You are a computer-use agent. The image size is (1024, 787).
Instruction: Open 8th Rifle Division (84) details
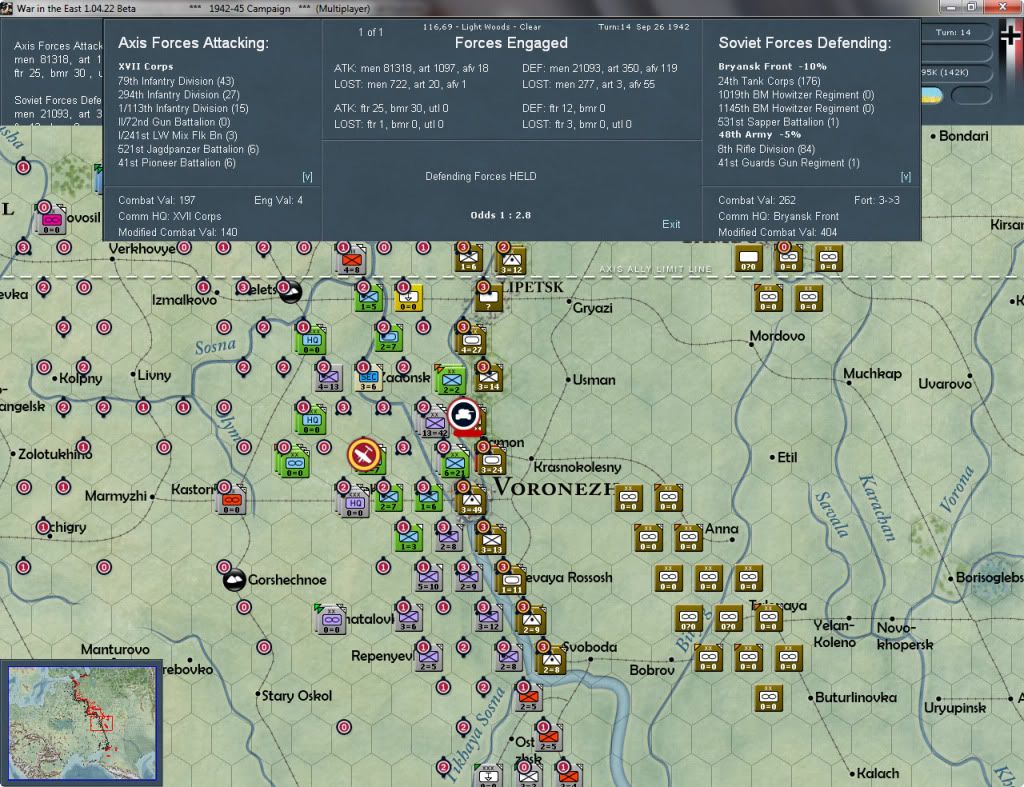[x=765, y=149]
